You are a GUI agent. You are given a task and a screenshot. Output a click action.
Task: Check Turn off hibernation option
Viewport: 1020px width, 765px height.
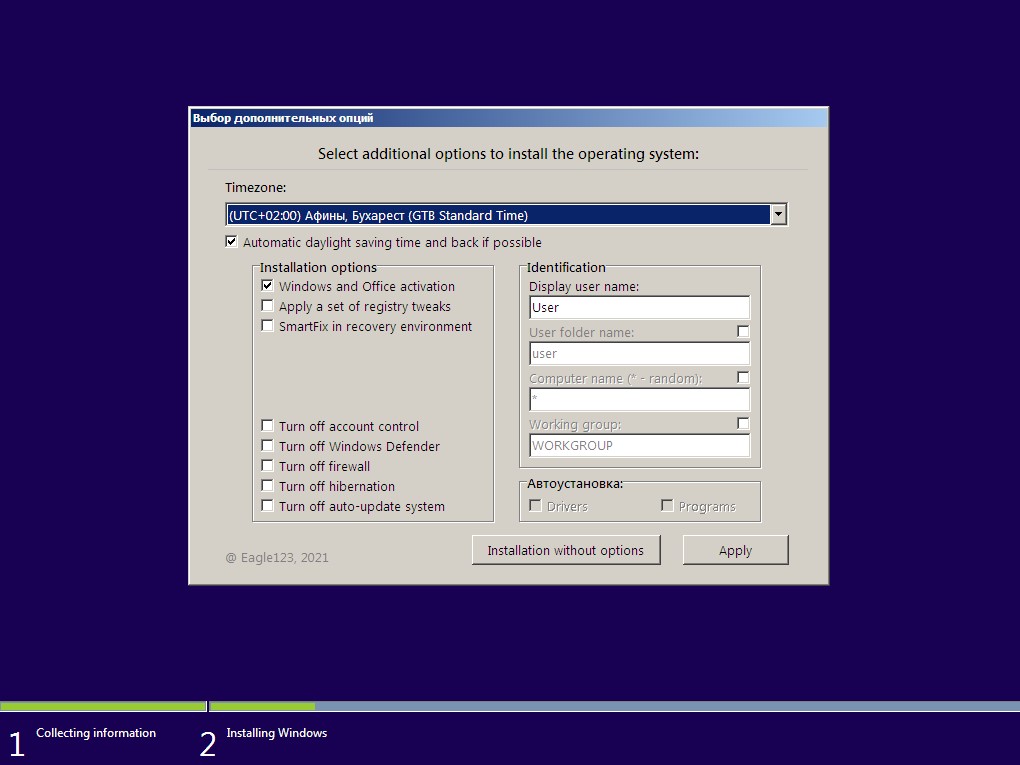click(267, 485)
